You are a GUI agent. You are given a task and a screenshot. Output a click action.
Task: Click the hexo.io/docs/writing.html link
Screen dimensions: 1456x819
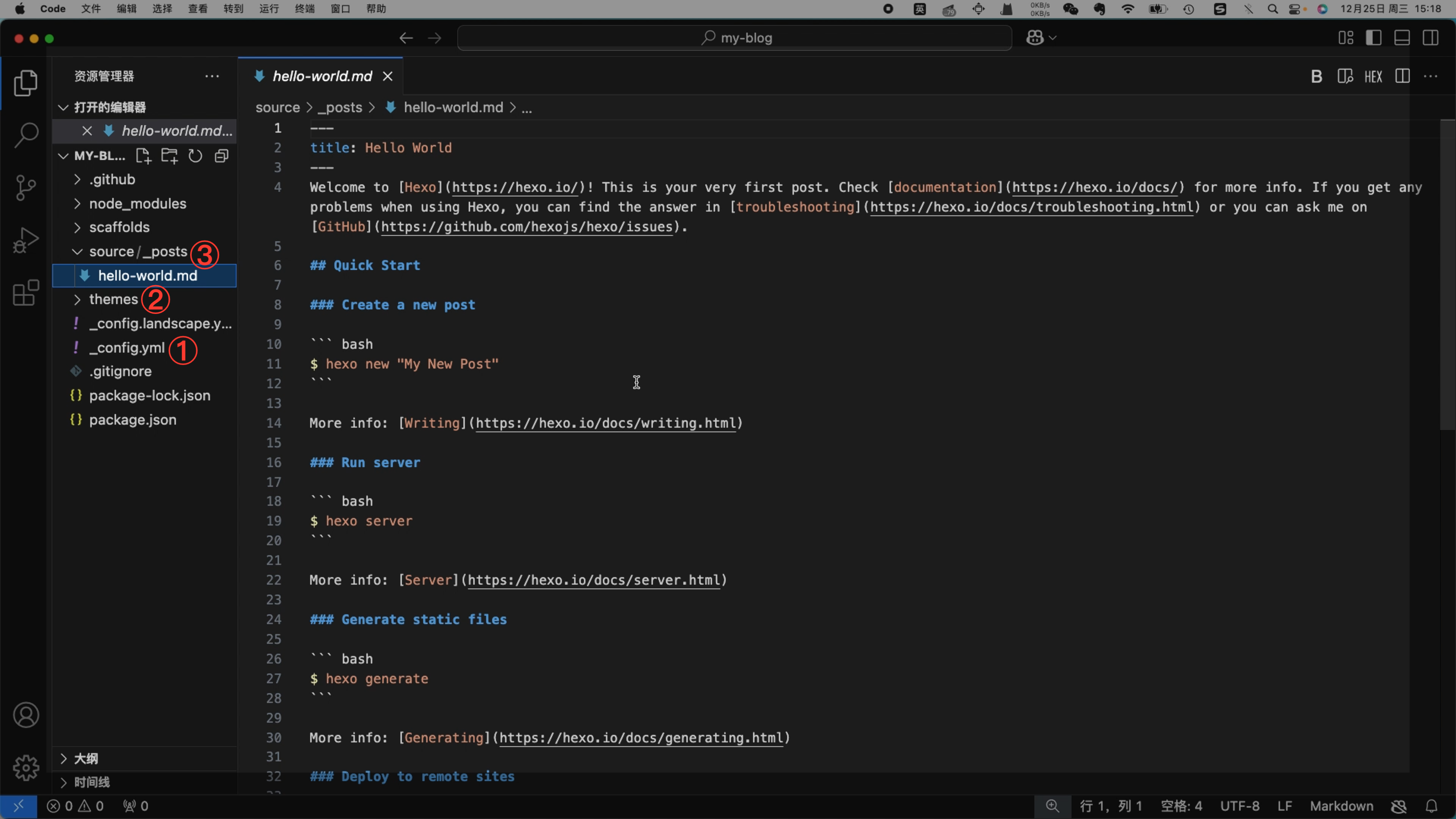click(606, 424)
